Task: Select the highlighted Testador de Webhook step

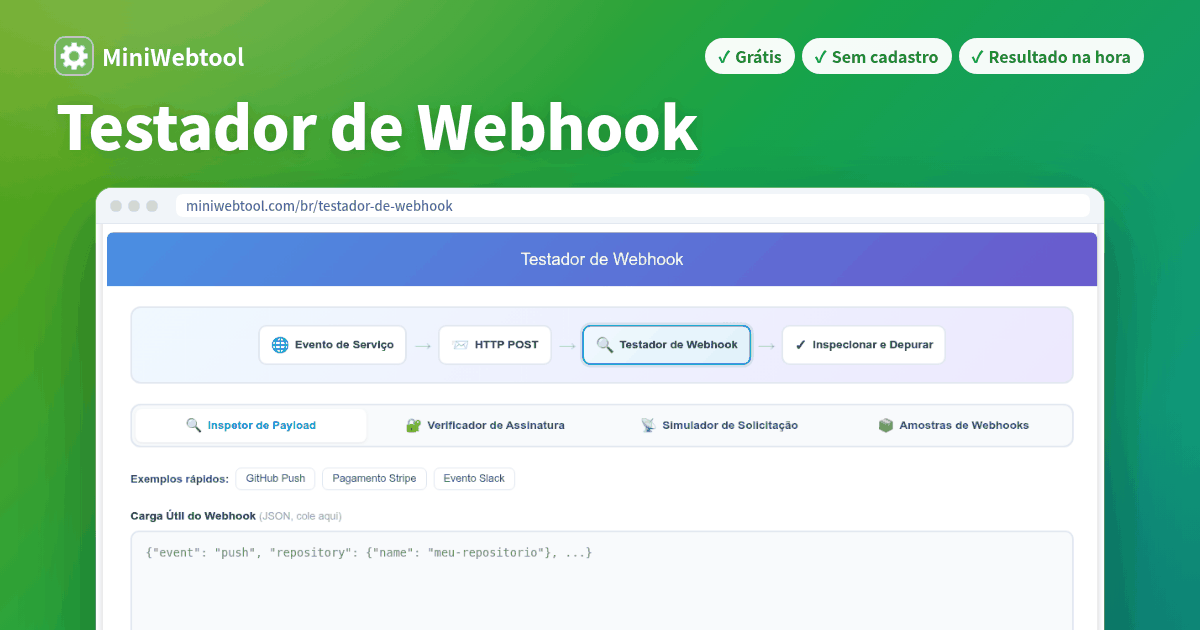Action: tap(666, 345)
